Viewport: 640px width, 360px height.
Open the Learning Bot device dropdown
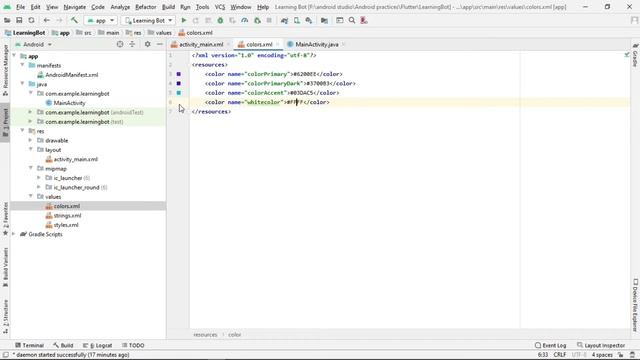pyautogui.click(x=149, y=20)
